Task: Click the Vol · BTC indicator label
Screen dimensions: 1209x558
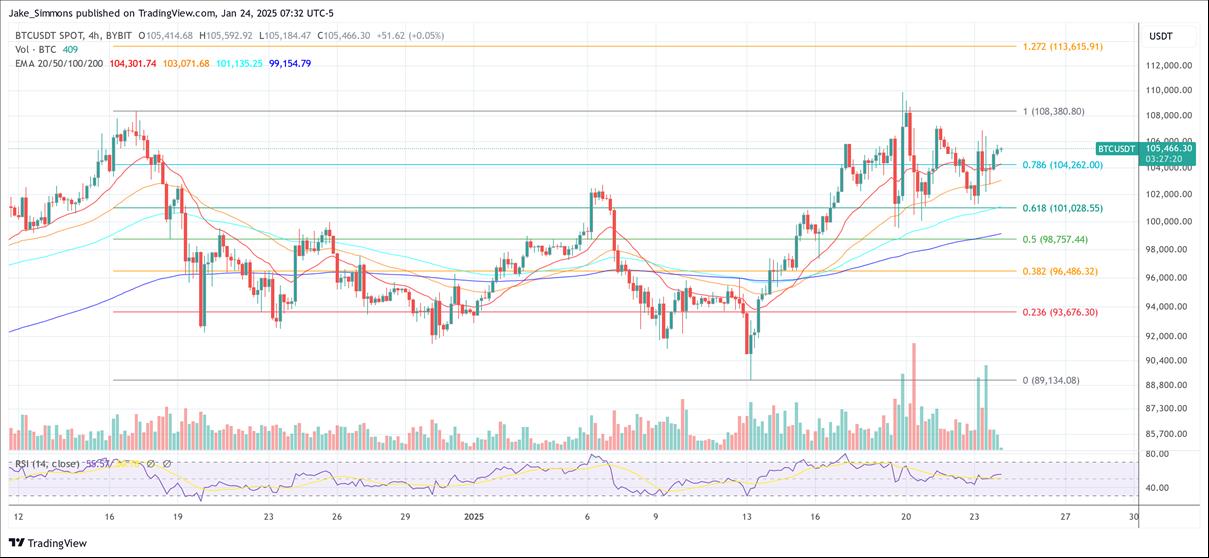Action: pyautogui.click(x=36, y=50)
